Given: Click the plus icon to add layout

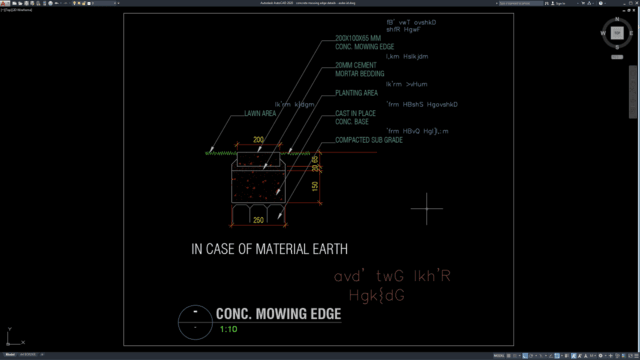Looking at the screenshot, I should click(42, 355).
